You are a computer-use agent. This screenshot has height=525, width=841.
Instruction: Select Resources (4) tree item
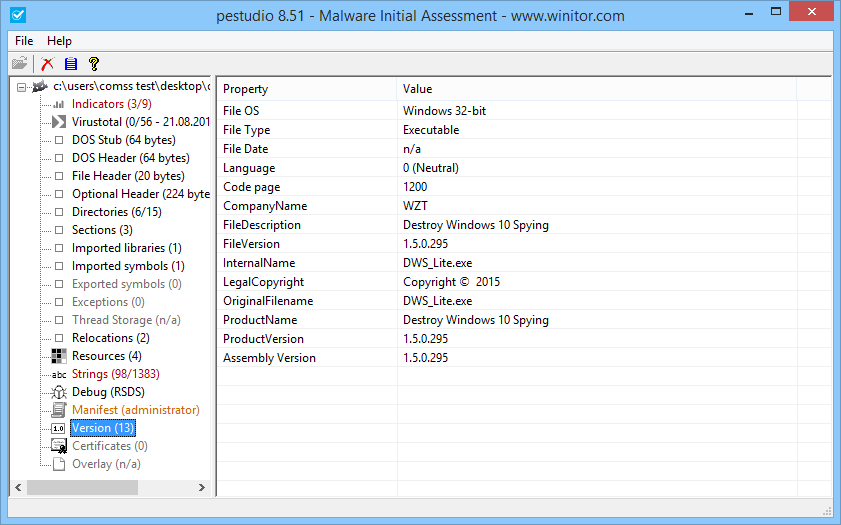[107, 356]
